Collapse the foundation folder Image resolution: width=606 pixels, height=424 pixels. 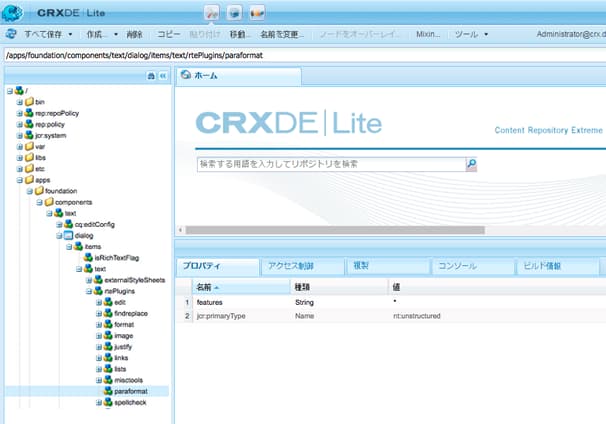click(29, 191)
